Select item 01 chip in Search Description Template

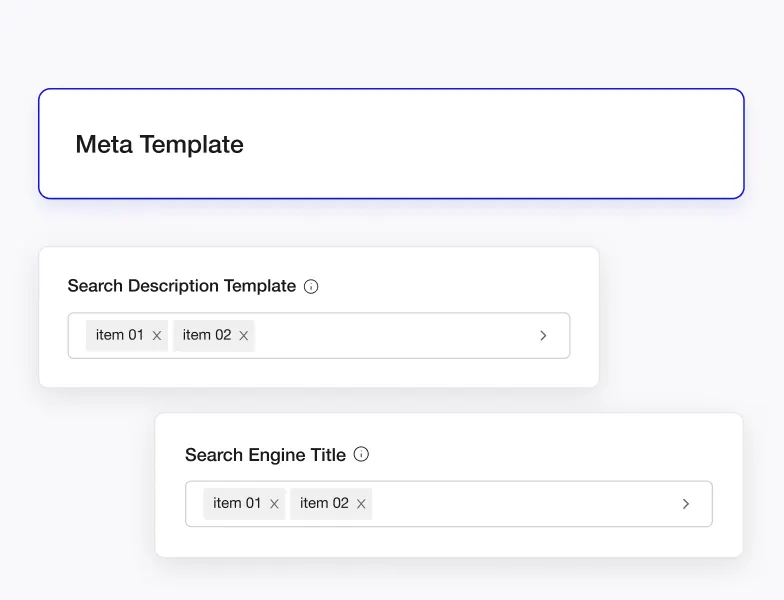[120, 335]
